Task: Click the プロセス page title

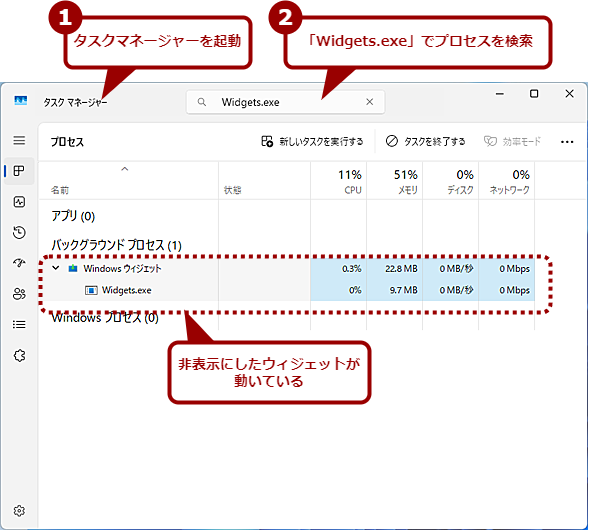Action: click(67, 142)
